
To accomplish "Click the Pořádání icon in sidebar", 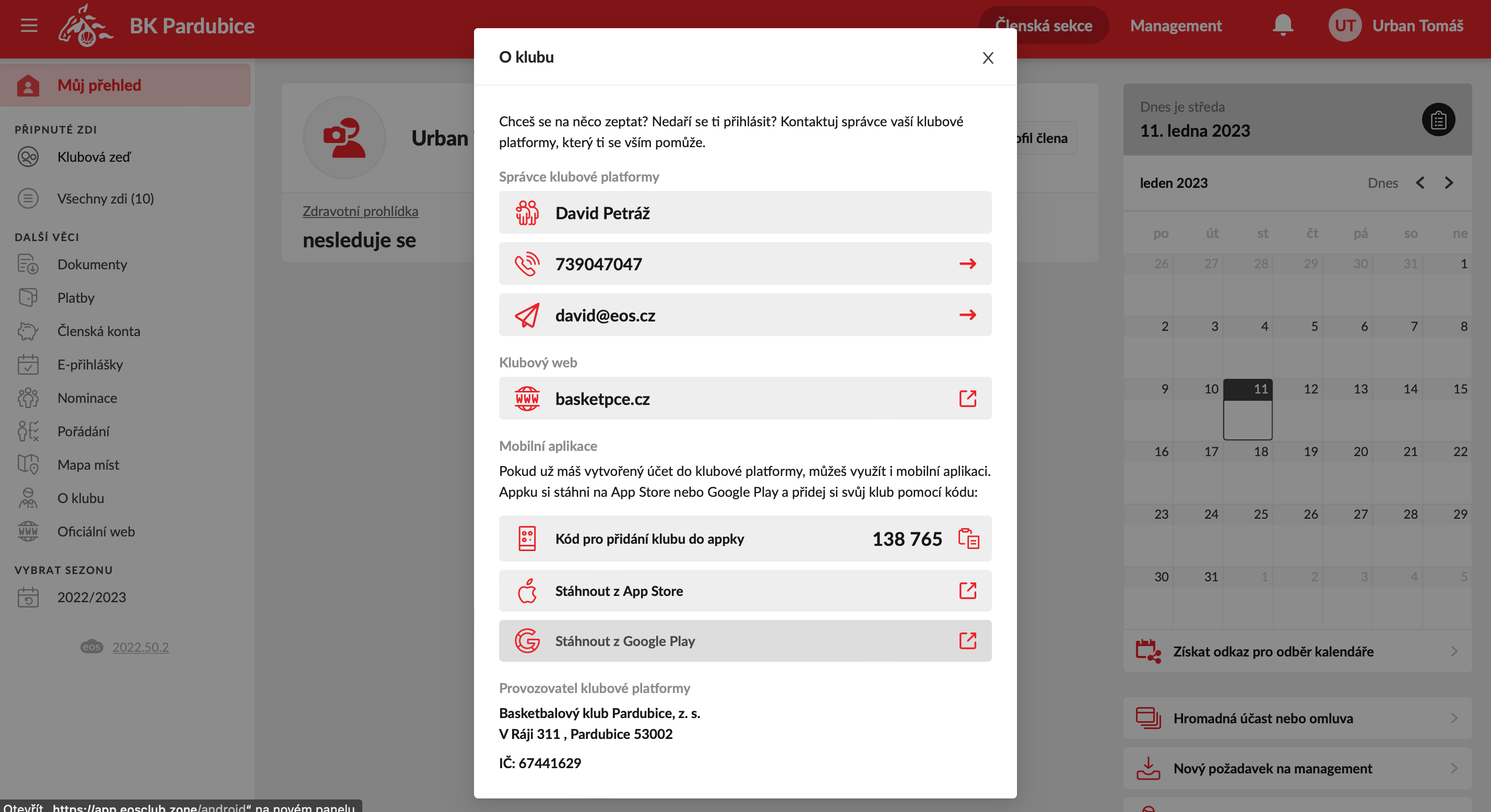I will coord(28,431).
